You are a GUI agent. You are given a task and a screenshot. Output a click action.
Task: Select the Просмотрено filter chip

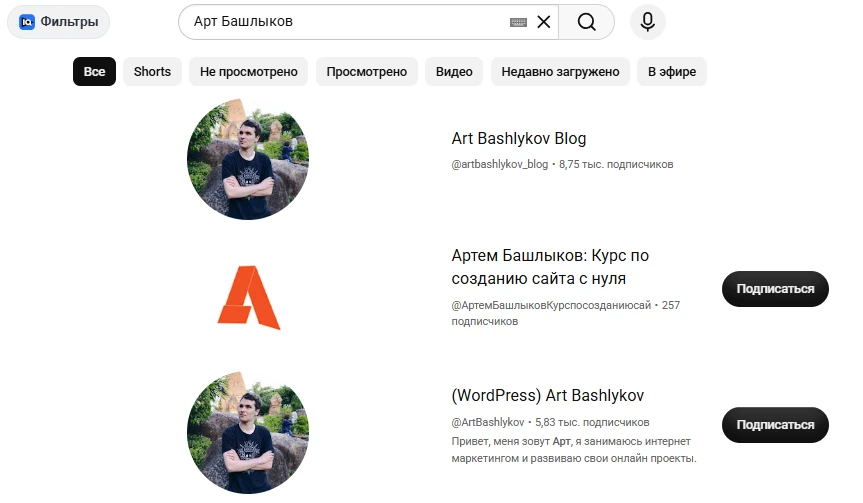point(367,72)
